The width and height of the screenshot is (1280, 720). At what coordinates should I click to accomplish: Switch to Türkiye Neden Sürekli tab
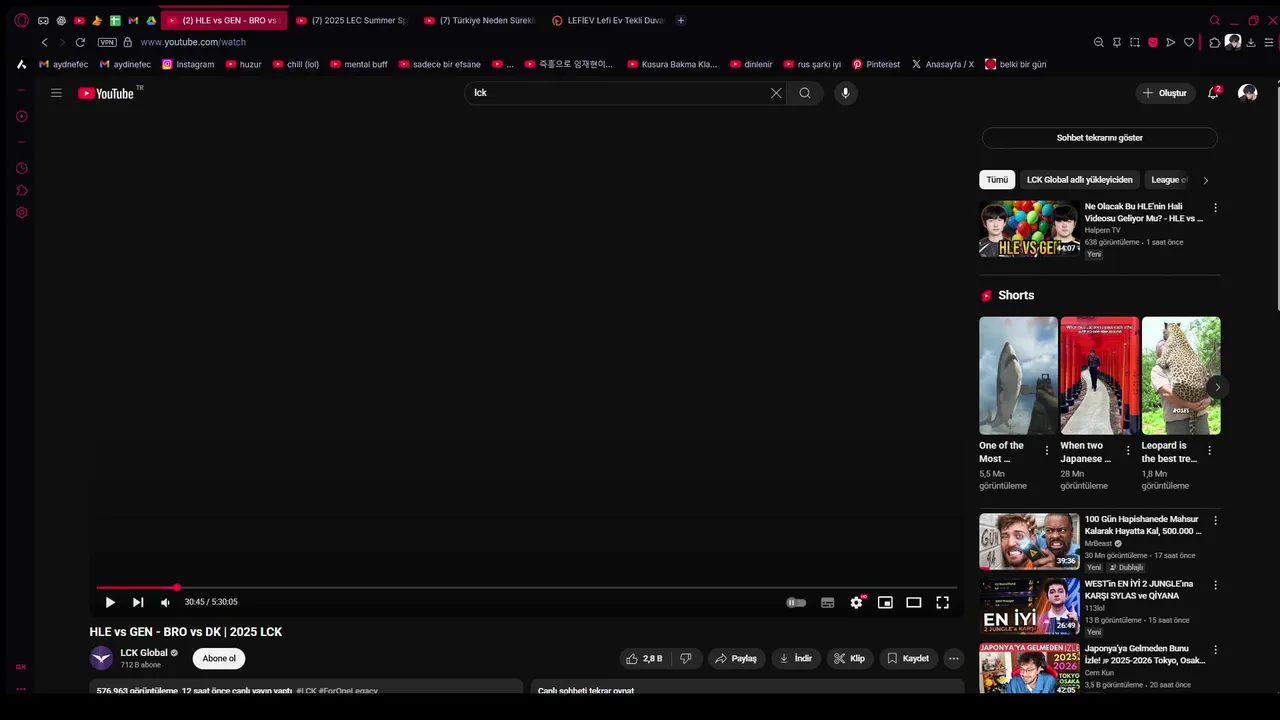coord(480,20)
